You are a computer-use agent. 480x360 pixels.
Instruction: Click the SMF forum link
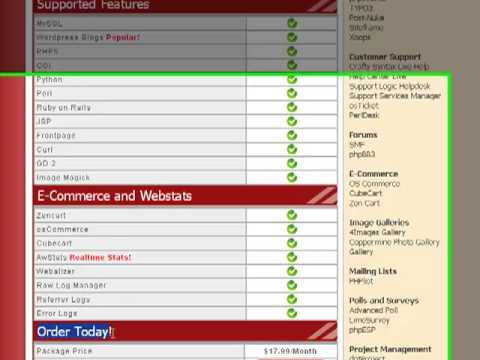357,145
